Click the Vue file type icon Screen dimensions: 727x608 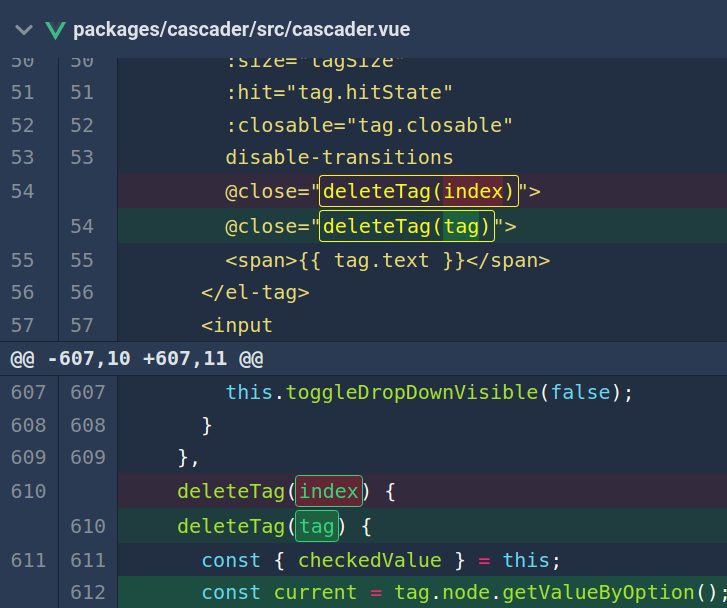[56, 31]
